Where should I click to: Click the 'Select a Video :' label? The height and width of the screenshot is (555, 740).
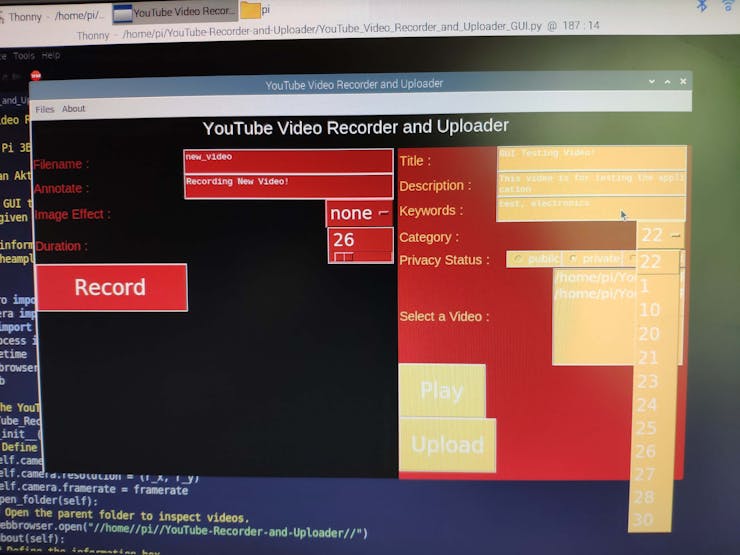pyautogui.click(x=444, y=316)
